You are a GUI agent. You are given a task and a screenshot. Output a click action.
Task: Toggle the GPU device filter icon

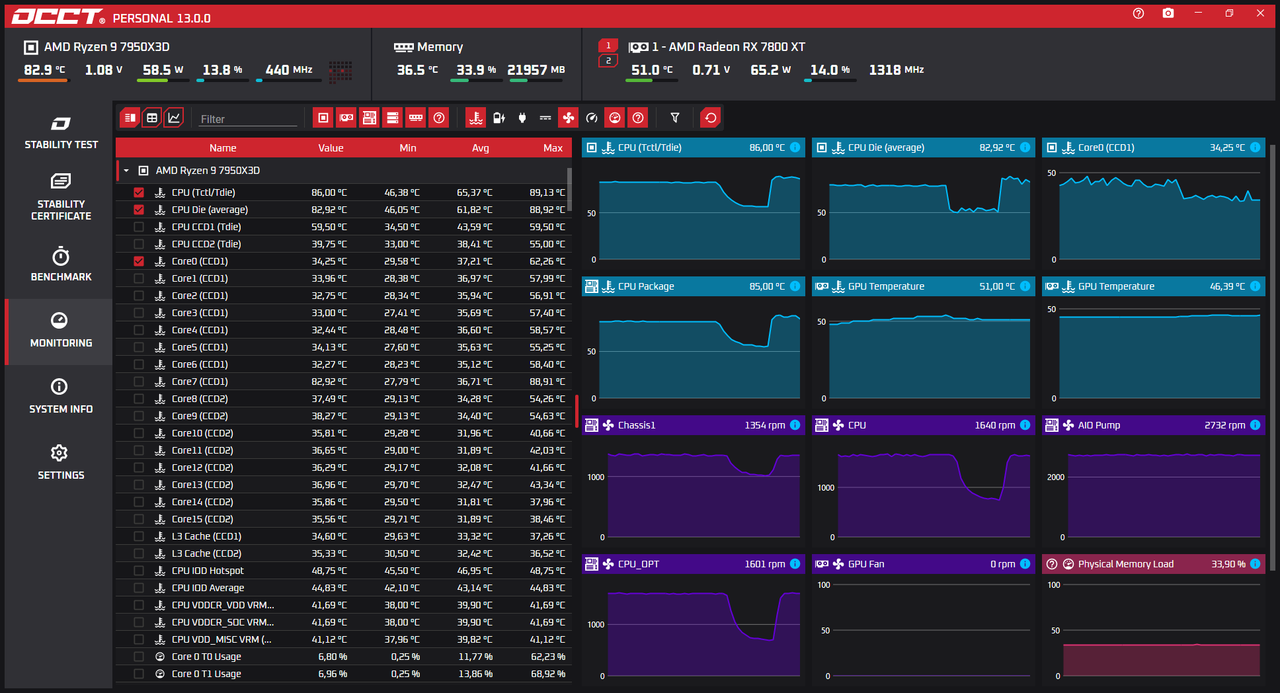coord(346,118)
